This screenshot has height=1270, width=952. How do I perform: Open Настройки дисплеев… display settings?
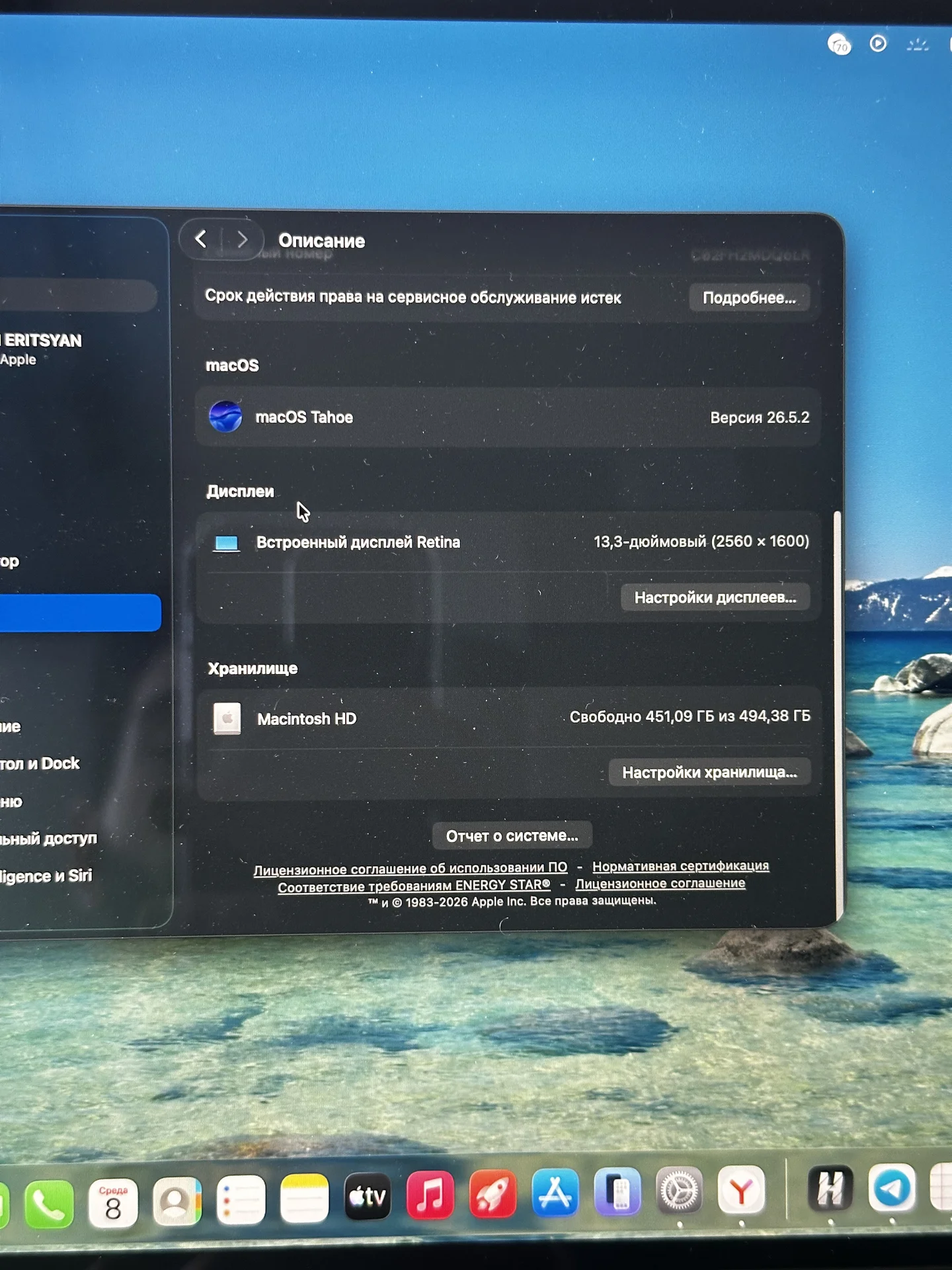click(x=715, y=597)
